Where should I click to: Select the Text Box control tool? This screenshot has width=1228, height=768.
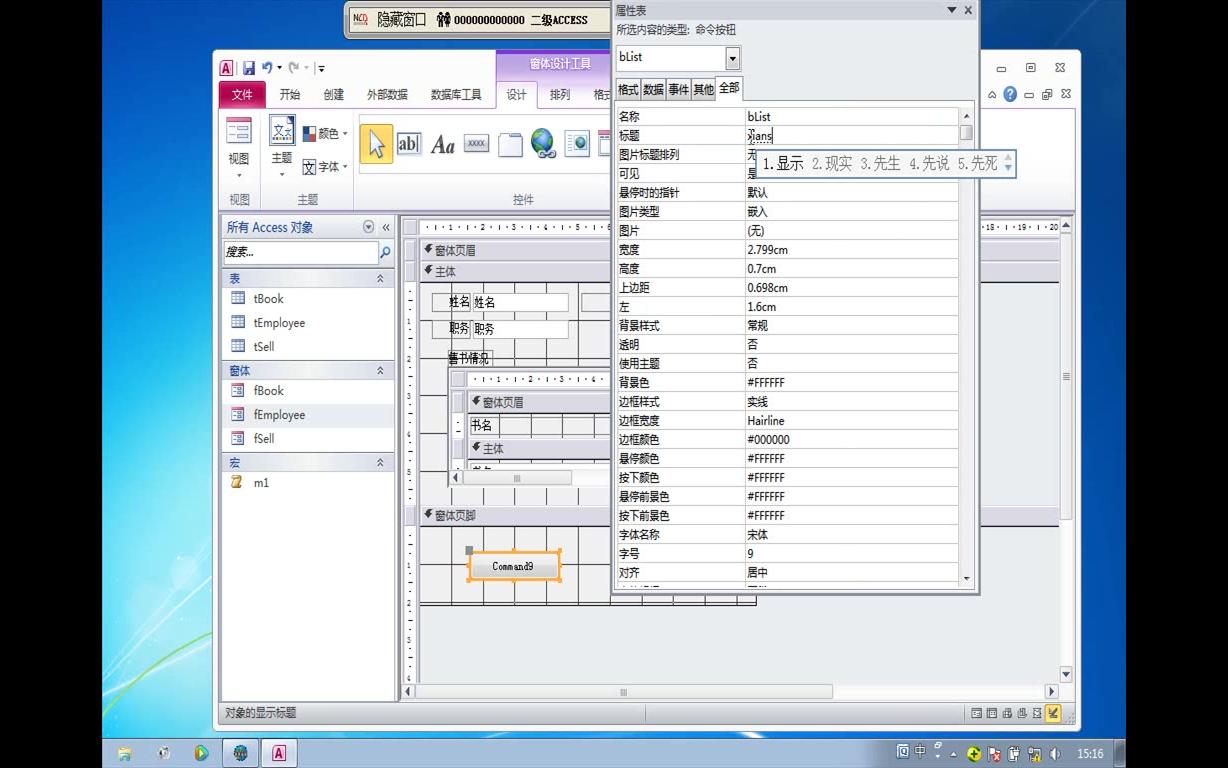point(409,143)
